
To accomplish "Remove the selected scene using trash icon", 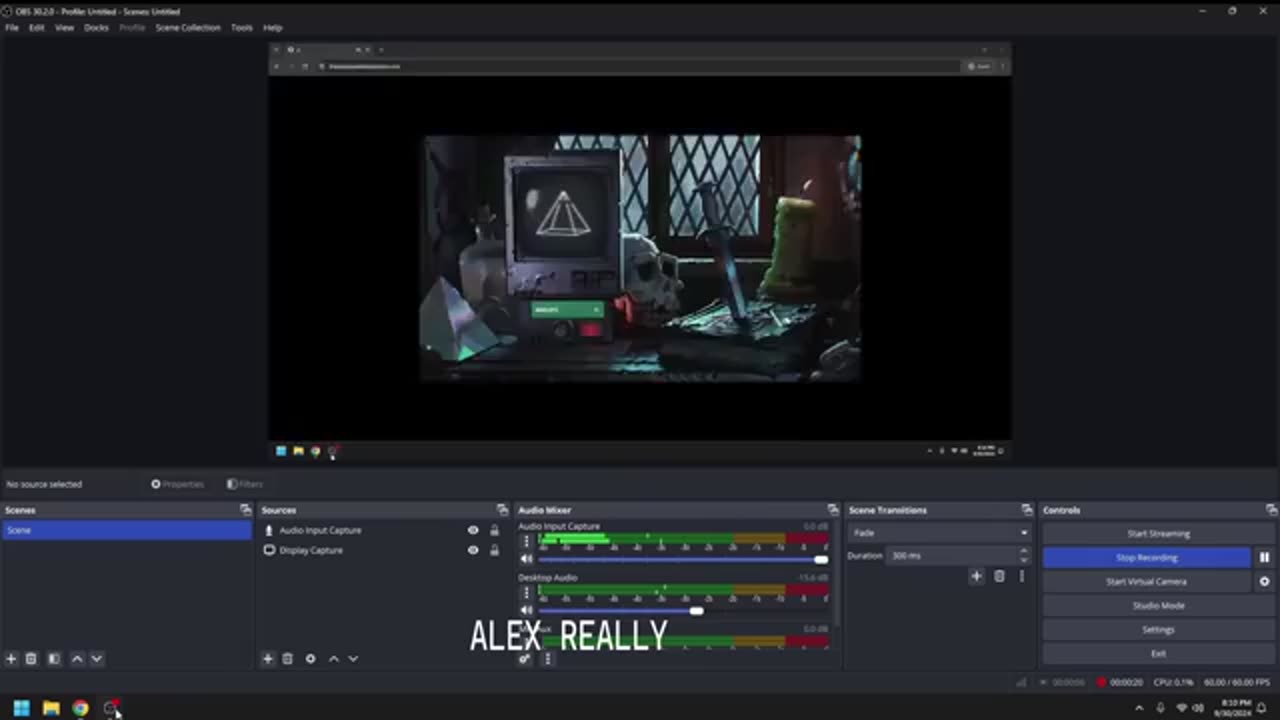I will pyautogui.click(x=31, y=659).
